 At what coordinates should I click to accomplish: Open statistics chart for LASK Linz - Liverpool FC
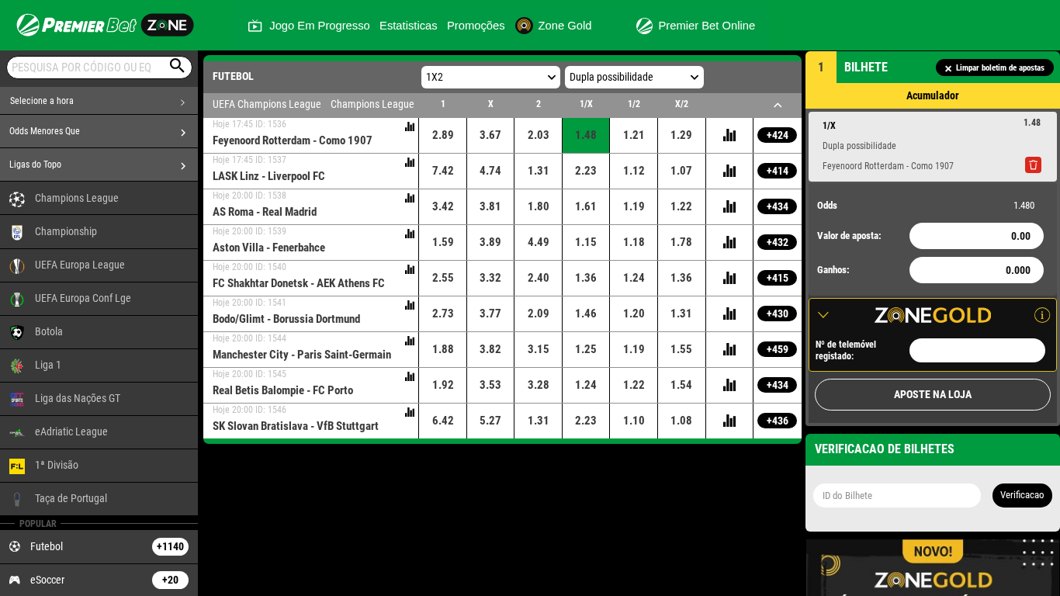click(x=729, y=171)
